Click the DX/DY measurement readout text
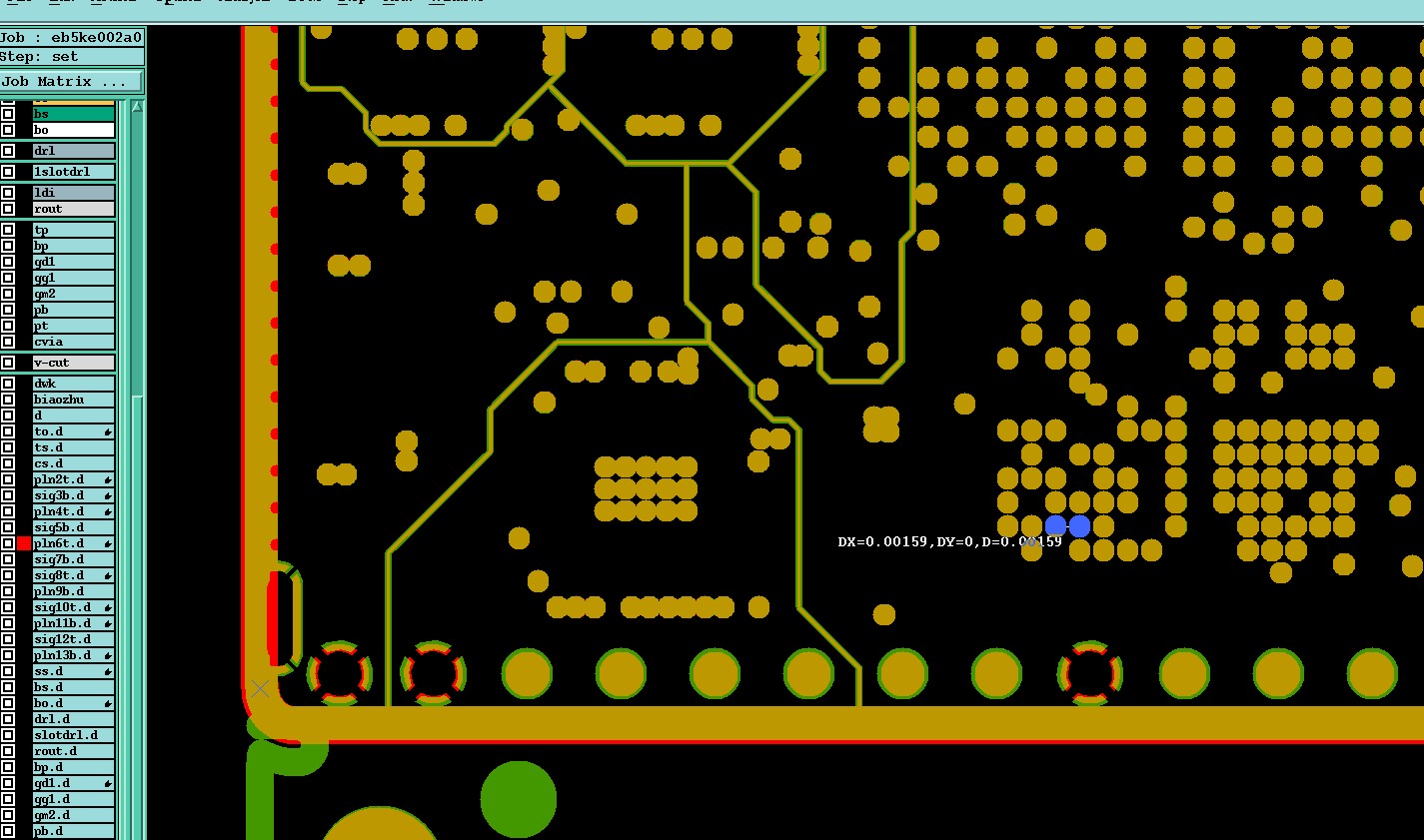 click(x=949, y=541)
